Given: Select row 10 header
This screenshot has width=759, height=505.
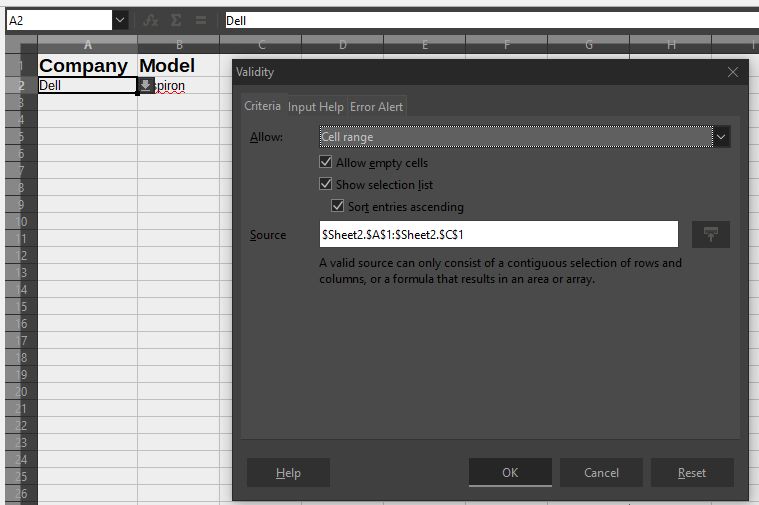Looking at the screenshot, I should click(21, 222).
